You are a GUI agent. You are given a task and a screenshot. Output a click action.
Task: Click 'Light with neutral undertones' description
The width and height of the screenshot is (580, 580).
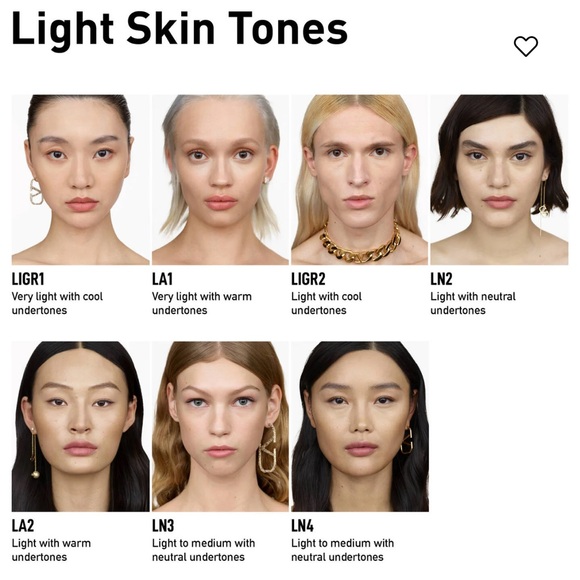tap(473, 303)
